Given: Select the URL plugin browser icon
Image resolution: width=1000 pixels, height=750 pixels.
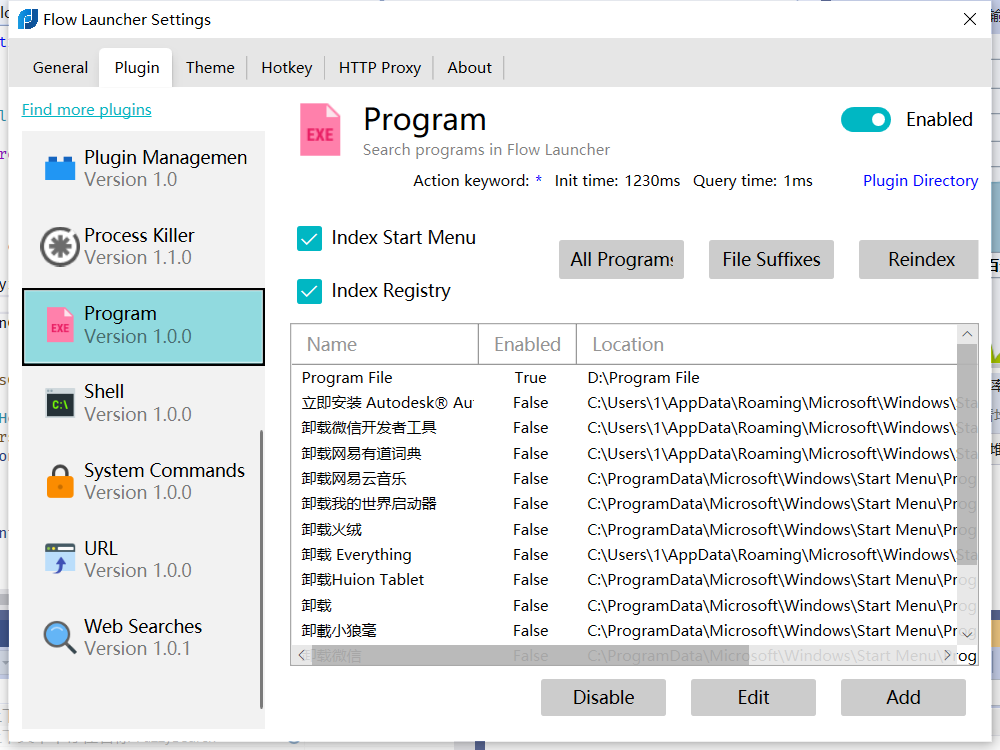Looking at the screenshot, I should pos(60,559).
